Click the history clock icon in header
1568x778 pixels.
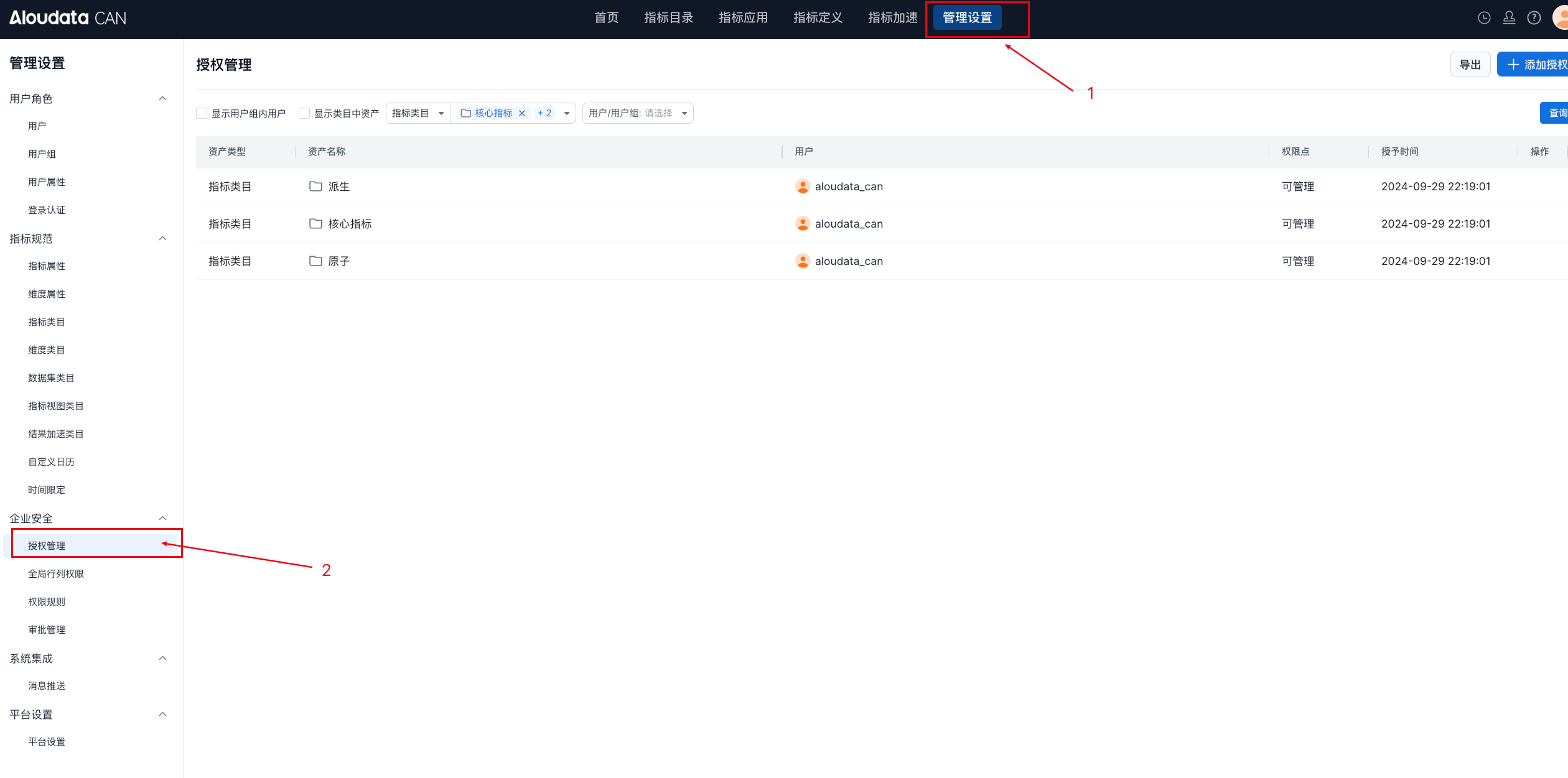(x=1484, y=18)
